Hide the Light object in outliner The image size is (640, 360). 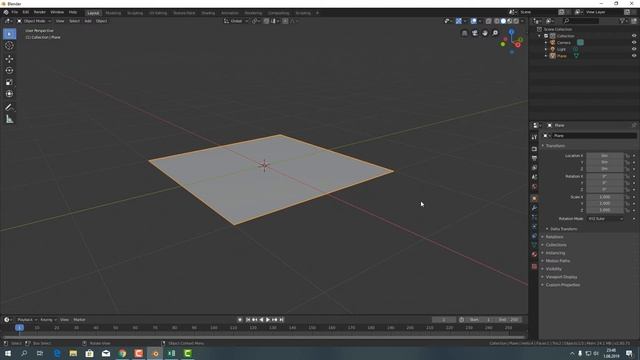tap(634, 49)
